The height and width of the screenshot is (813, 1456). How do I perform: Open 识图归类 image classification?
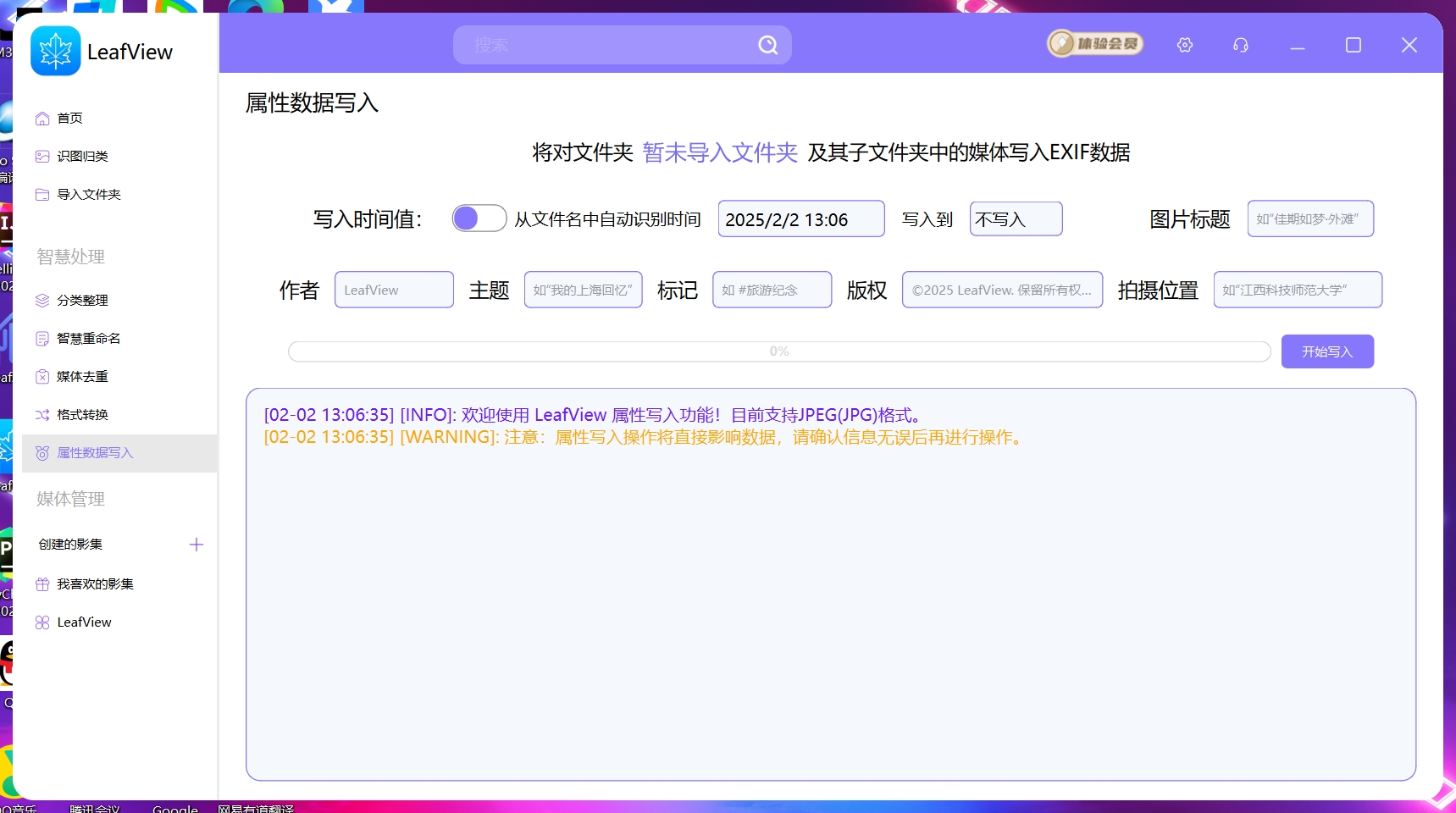coord(119,157)
